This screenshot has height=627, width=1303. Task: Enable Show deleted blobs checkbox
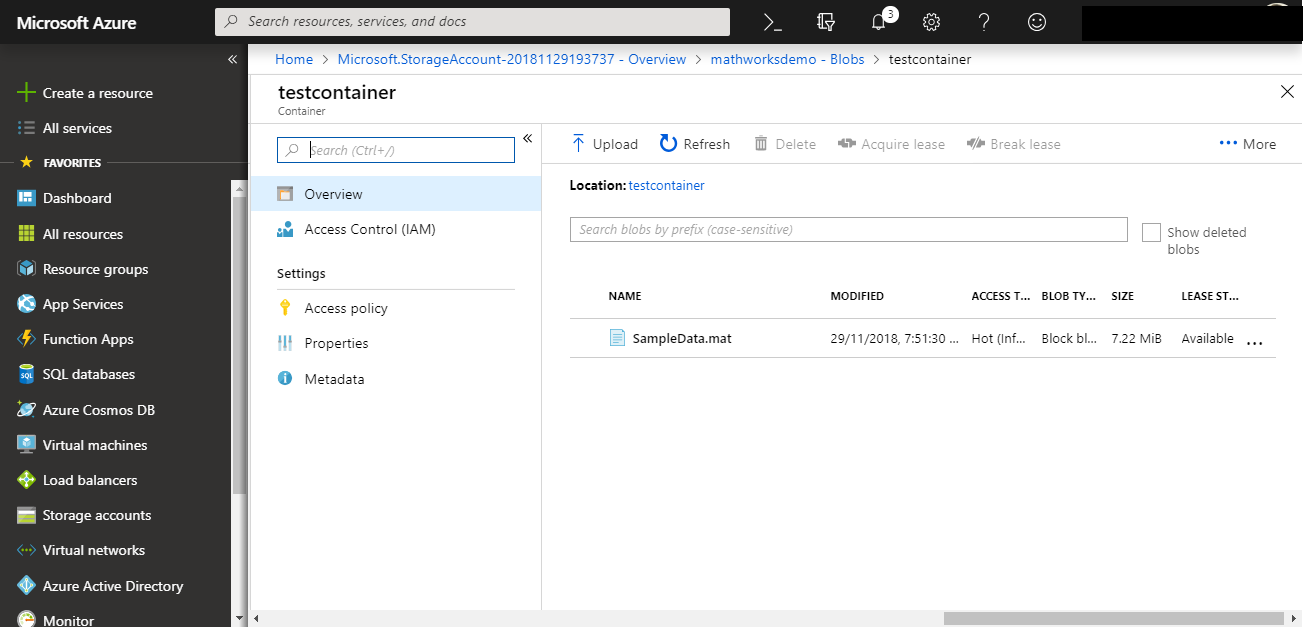pos(1151,232)
